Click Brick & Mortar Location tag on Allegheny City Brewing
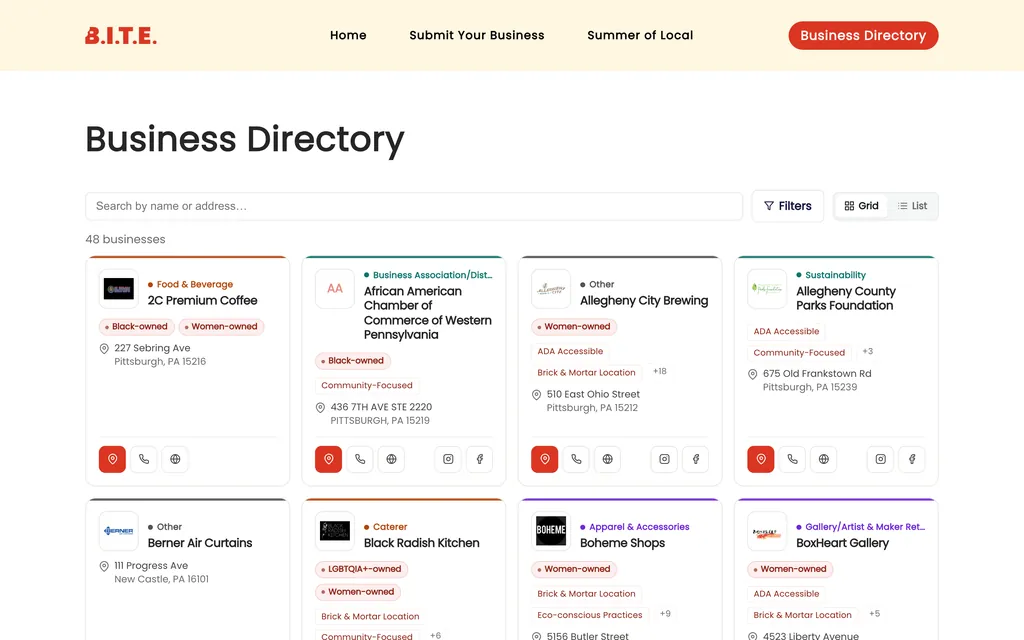The height and width of the screenshot is (640, 1024). tap(586, 372)
